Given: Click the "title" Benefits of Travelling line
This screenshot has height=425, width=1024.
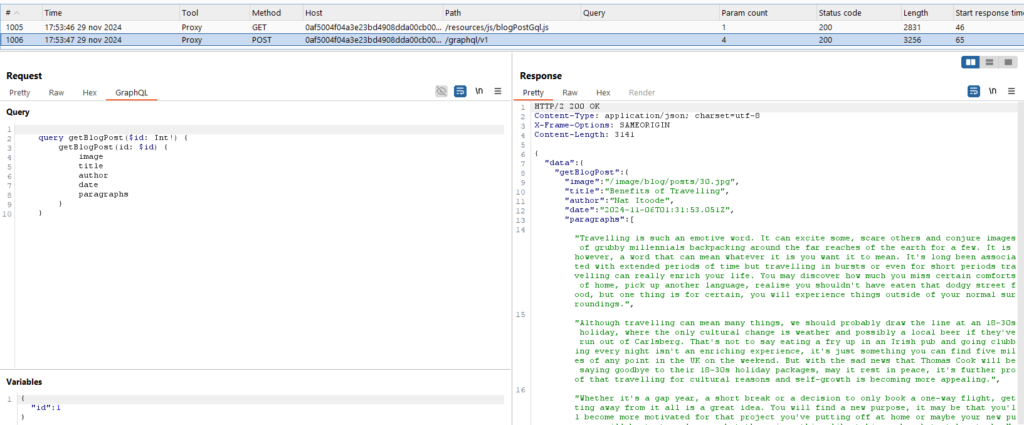Looking at the screenshot, I should click(647, 191).
